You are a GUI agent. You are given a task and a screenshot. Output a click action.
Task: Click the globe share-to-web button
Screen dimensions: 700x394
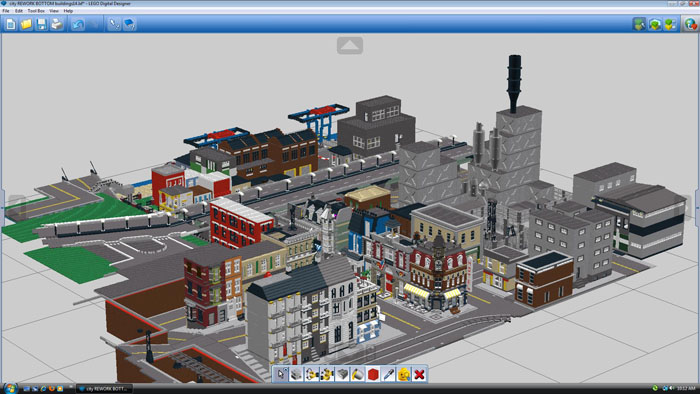coord(690,24)
